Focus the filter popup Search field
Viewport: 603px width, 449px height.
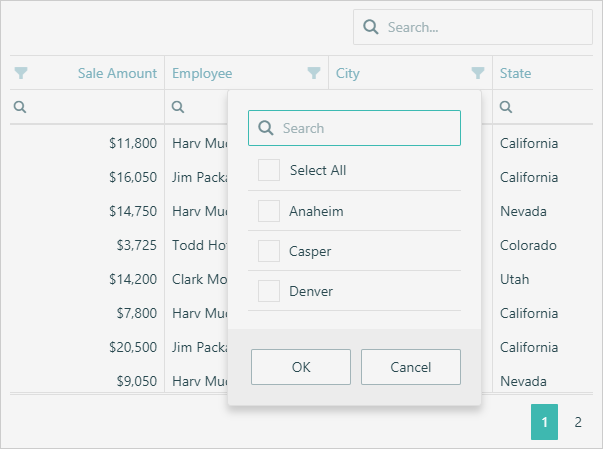pos(365,128)
